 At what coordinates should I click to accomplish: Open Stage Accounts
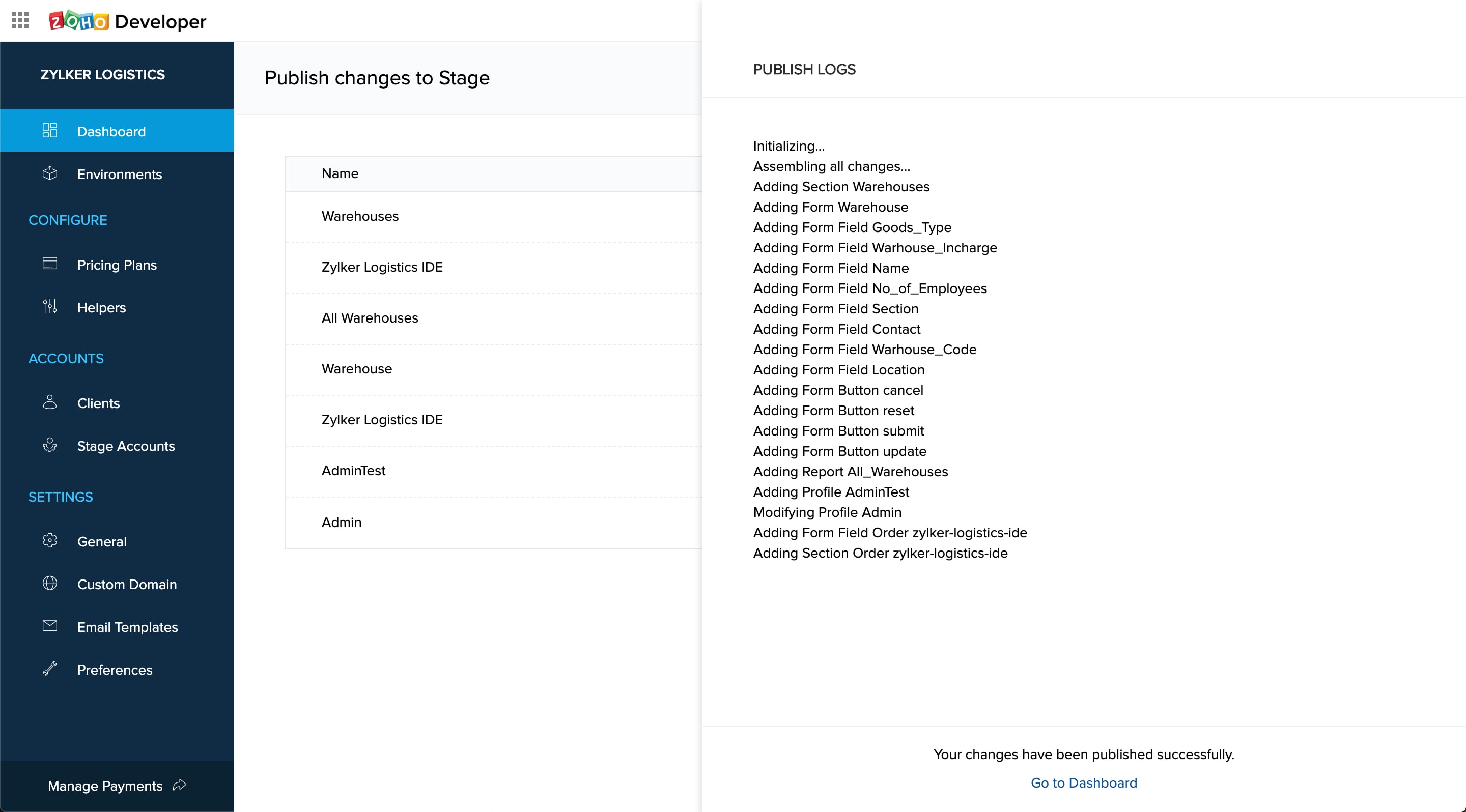117,446
